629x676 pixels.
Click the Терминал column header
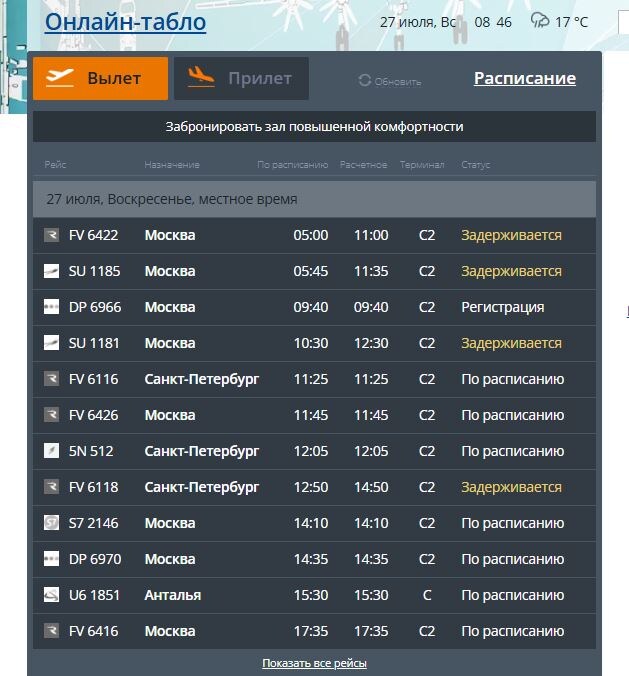pyautogui.click(x=422, y=165)
